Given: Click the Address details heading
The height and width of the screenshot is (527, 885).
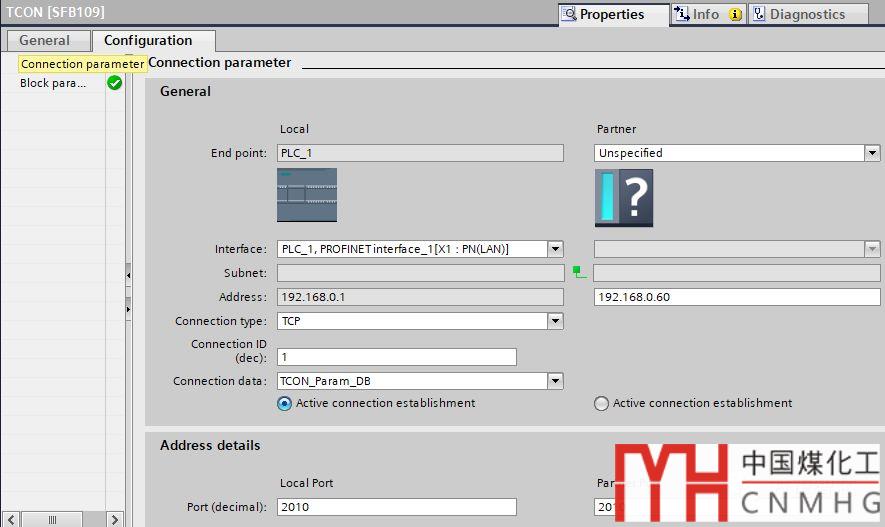Looking at the screenshot, I should pyautogui.click(x=210, y=445).
